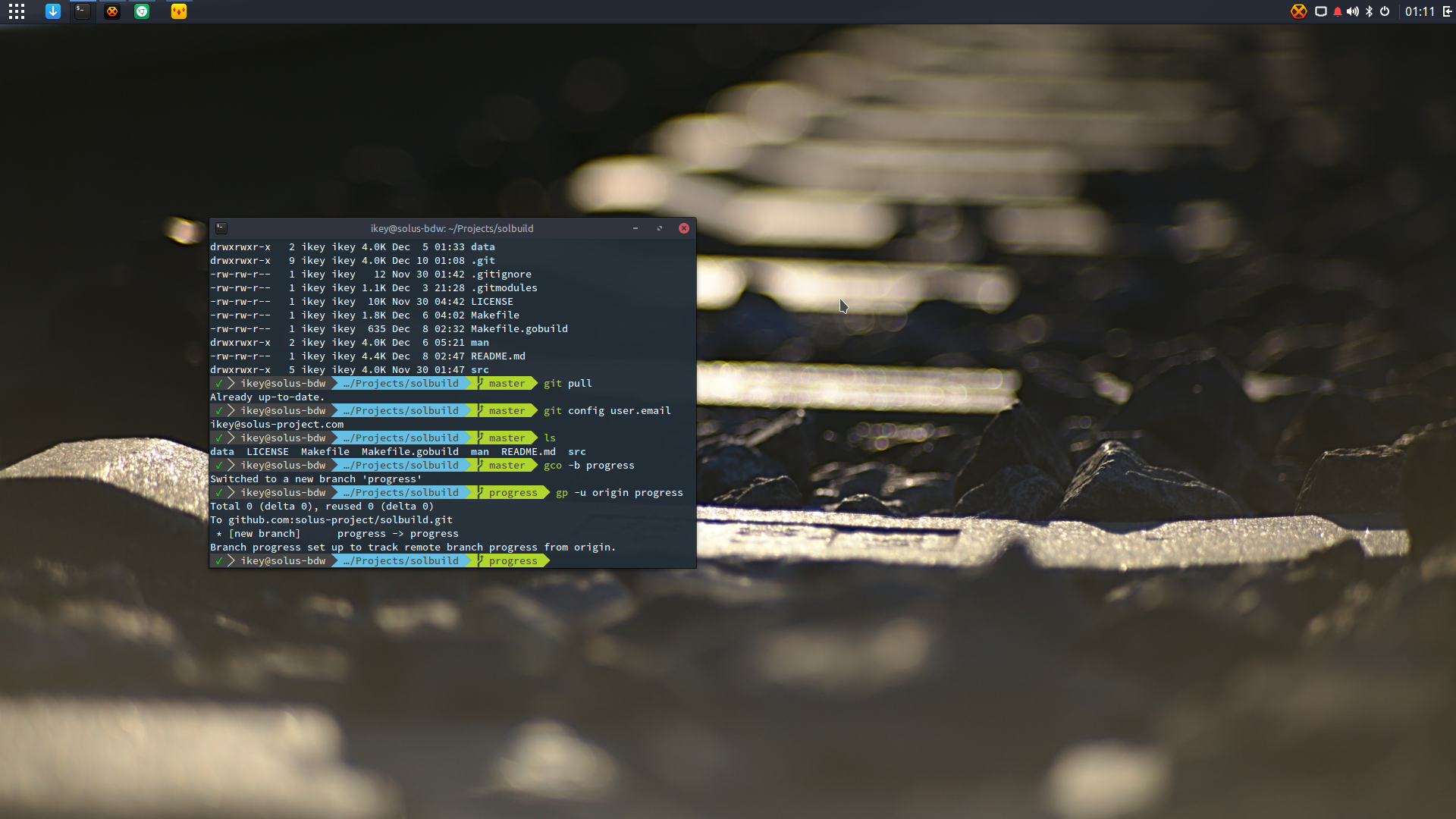Viewport: 1456px width, 819px height.
Task: Maximize the solbuild terminal window
Action: 660,228
